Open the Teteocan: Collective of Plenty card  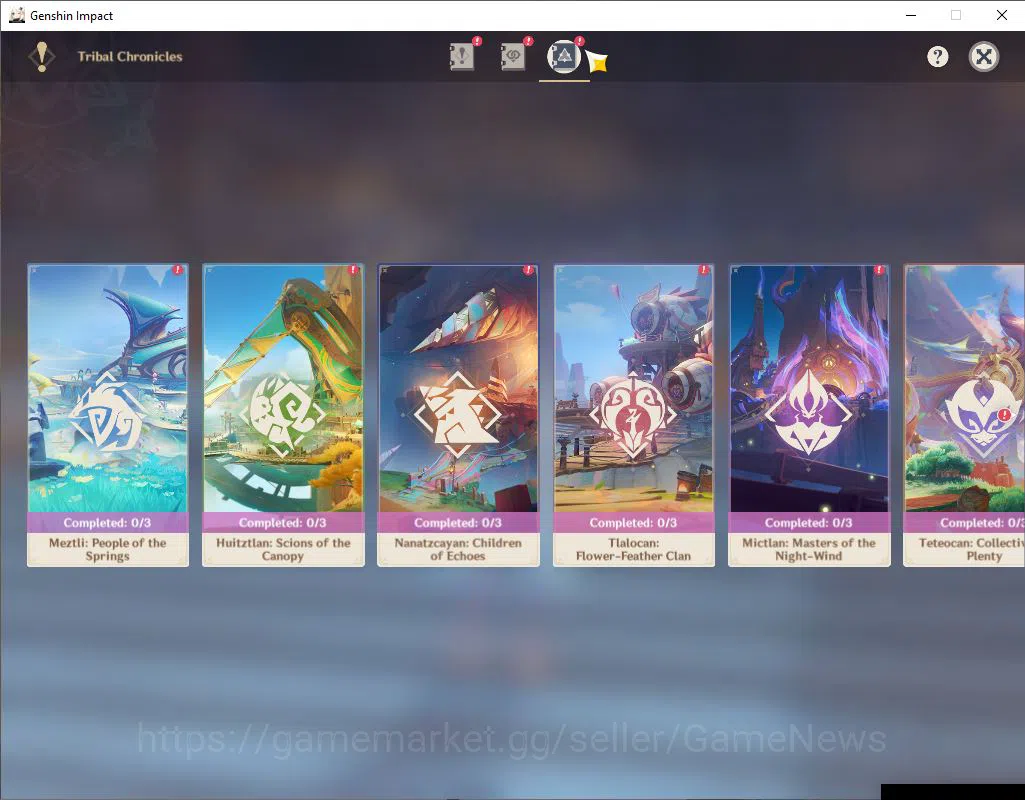coord(964,415)
